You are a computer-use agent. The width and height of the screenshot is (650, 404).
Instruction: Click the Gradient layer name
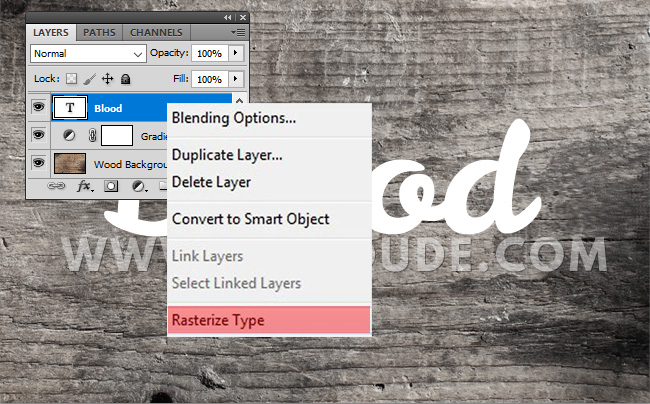pos(154,136)
